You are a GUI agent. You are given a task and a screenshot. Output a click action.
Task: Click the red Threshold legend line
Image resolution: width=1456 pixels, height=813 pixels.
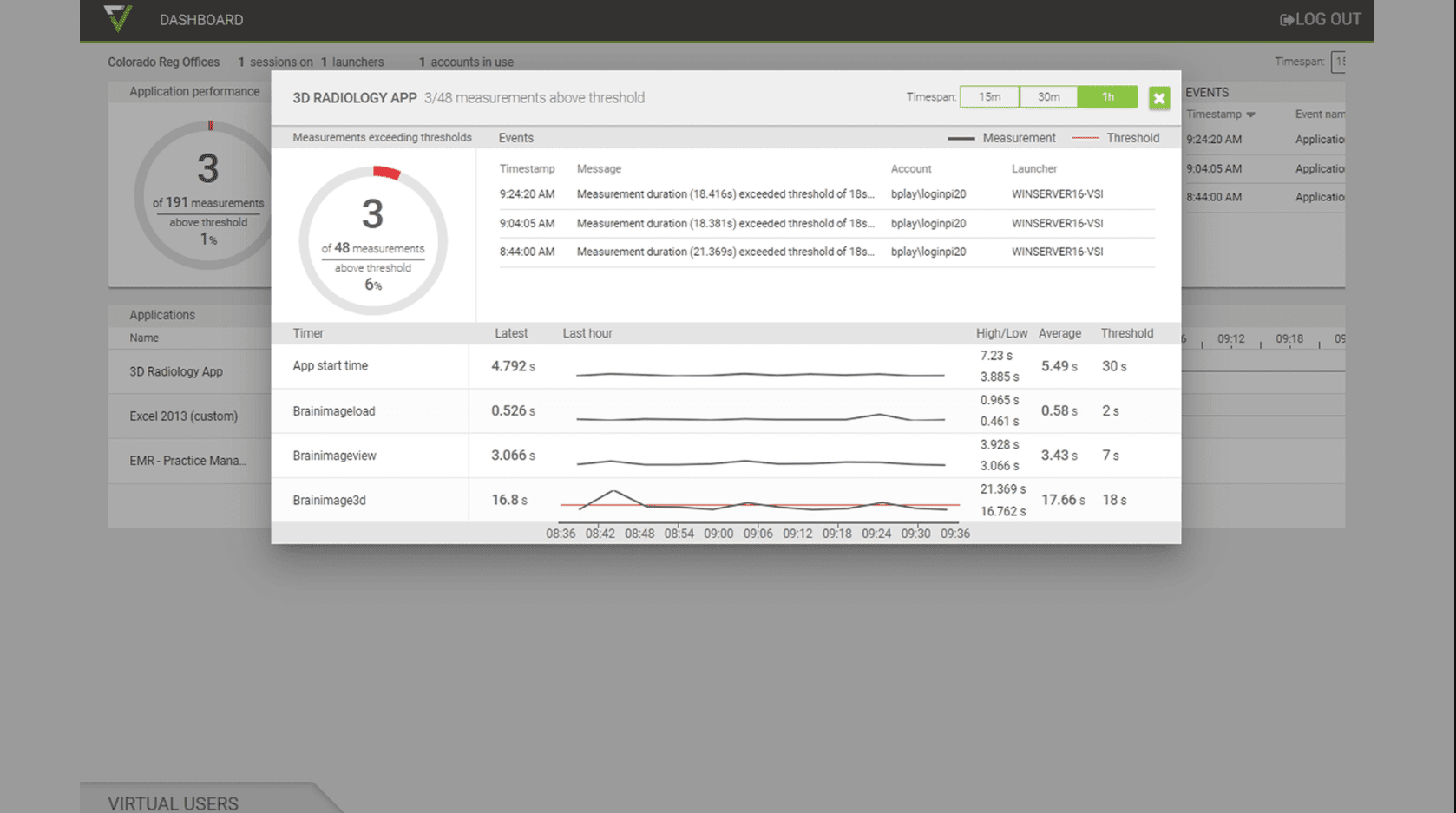[x=1085, y=138]
